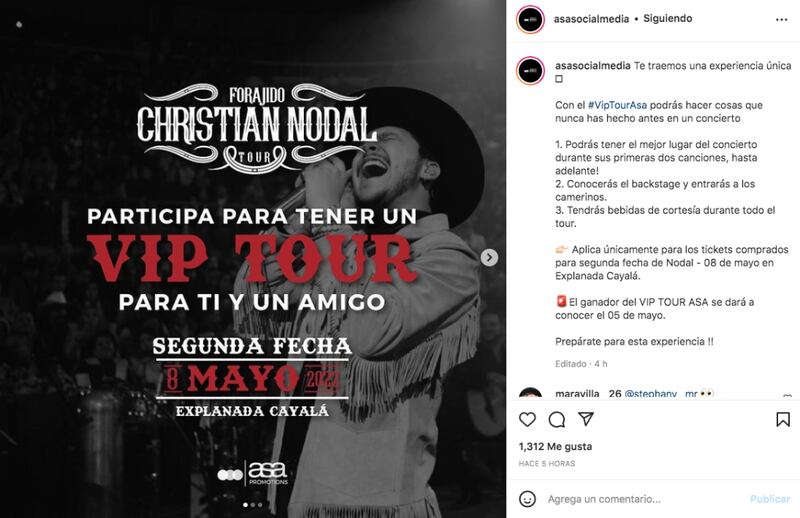Advance carousel with right arrow
The image size is (800, 518).
[x=489, y=258]
